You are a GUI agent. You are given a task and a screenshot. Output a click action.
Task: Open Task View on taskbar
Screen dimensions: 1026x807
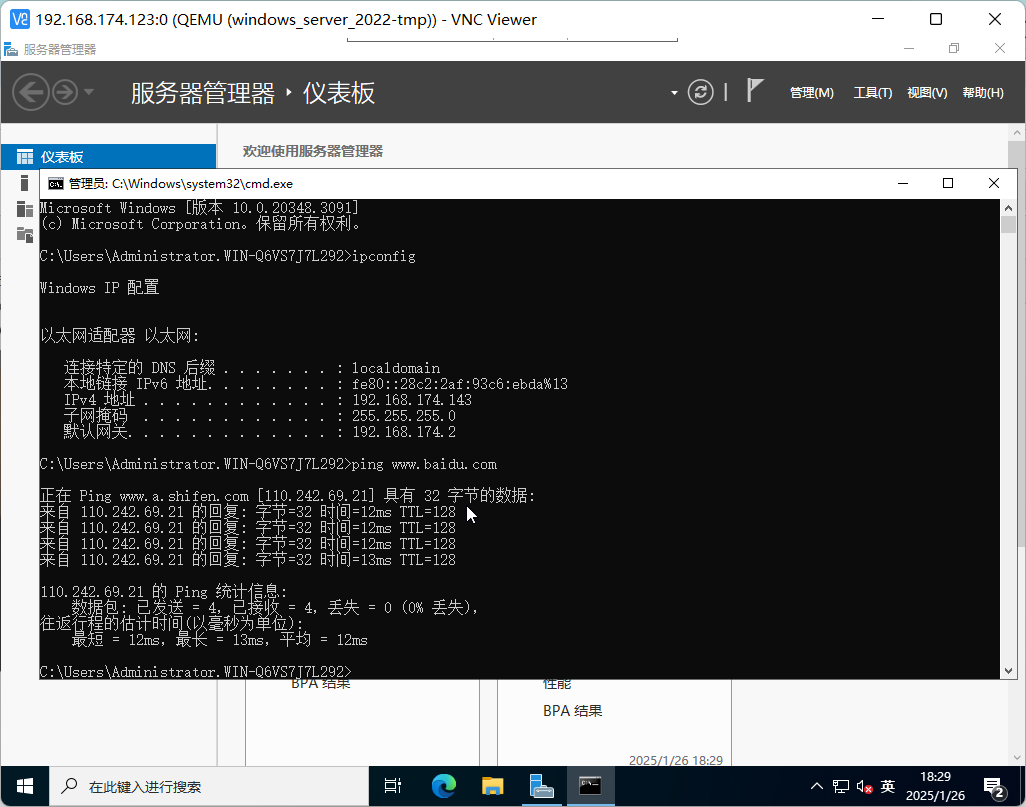point(393,786)
